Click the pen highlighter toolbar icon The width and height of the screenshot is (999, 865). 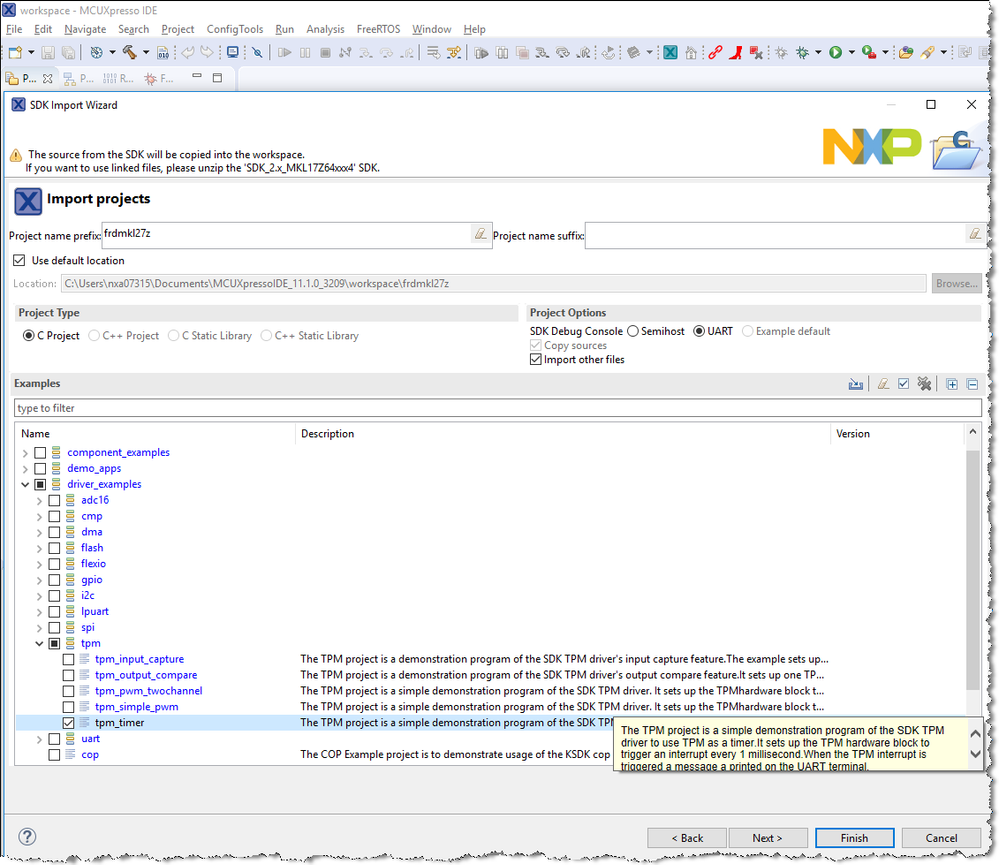(x=928, y=52)
